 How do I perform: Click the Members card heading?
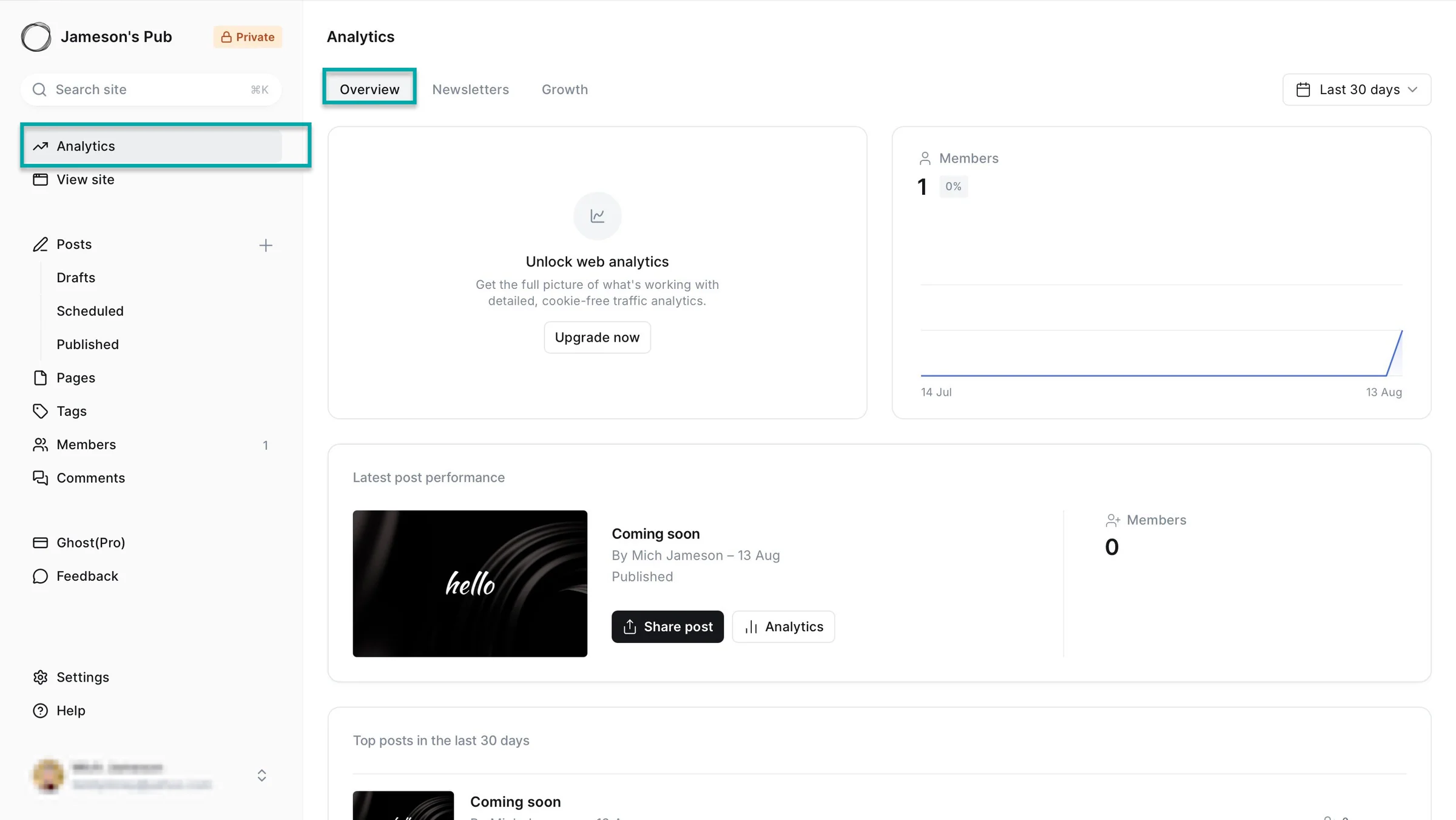click(x=968, y=158)
